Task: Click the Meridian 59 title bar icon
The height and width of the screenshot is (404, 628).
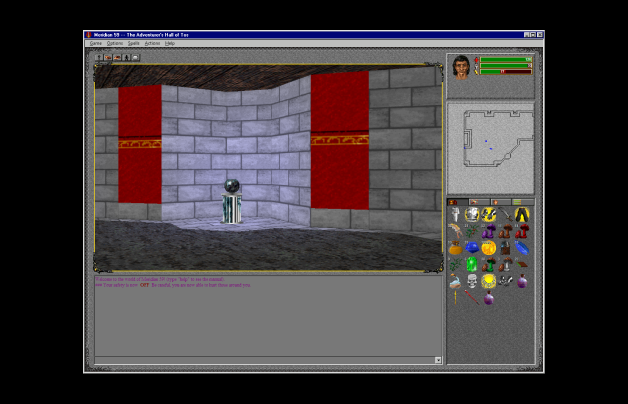Action: (89, 35)
